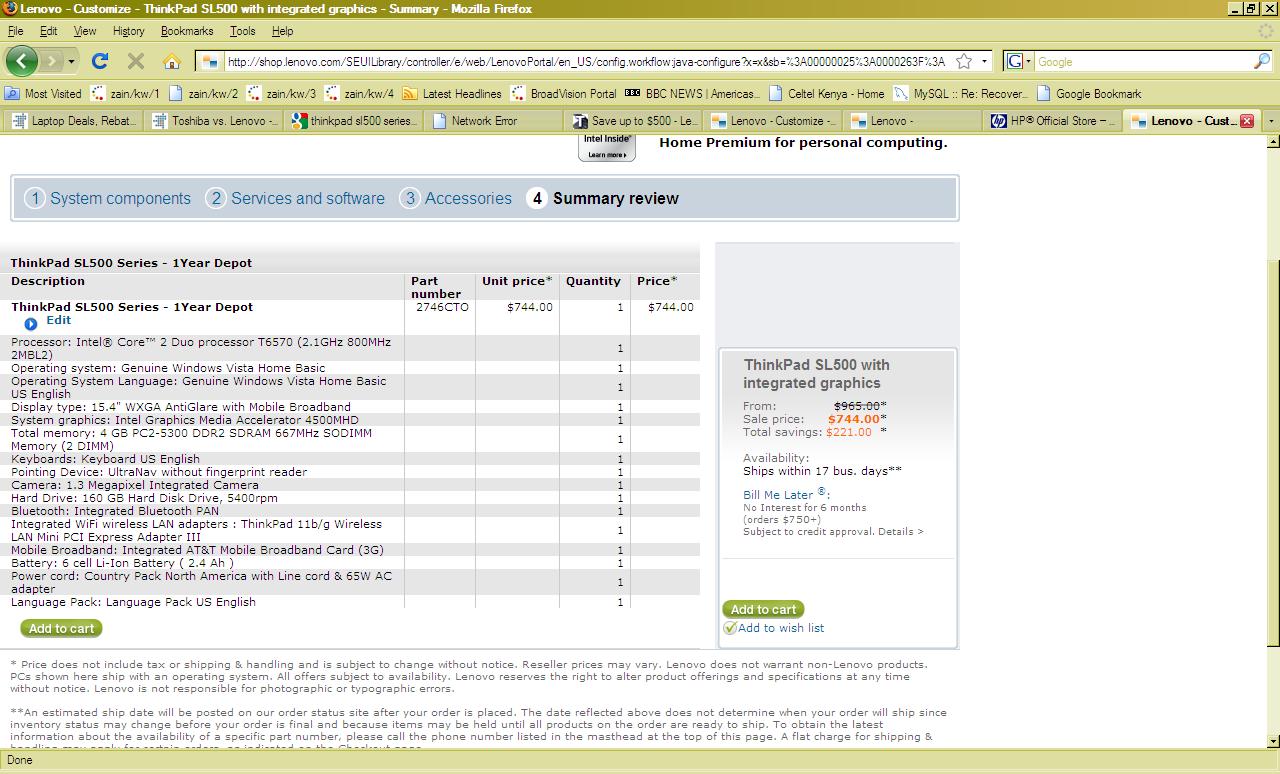Switch to the Save up to $500 tab
Image resolution: width=1280 pixels, height=774 pixels.
click(634, 120)
